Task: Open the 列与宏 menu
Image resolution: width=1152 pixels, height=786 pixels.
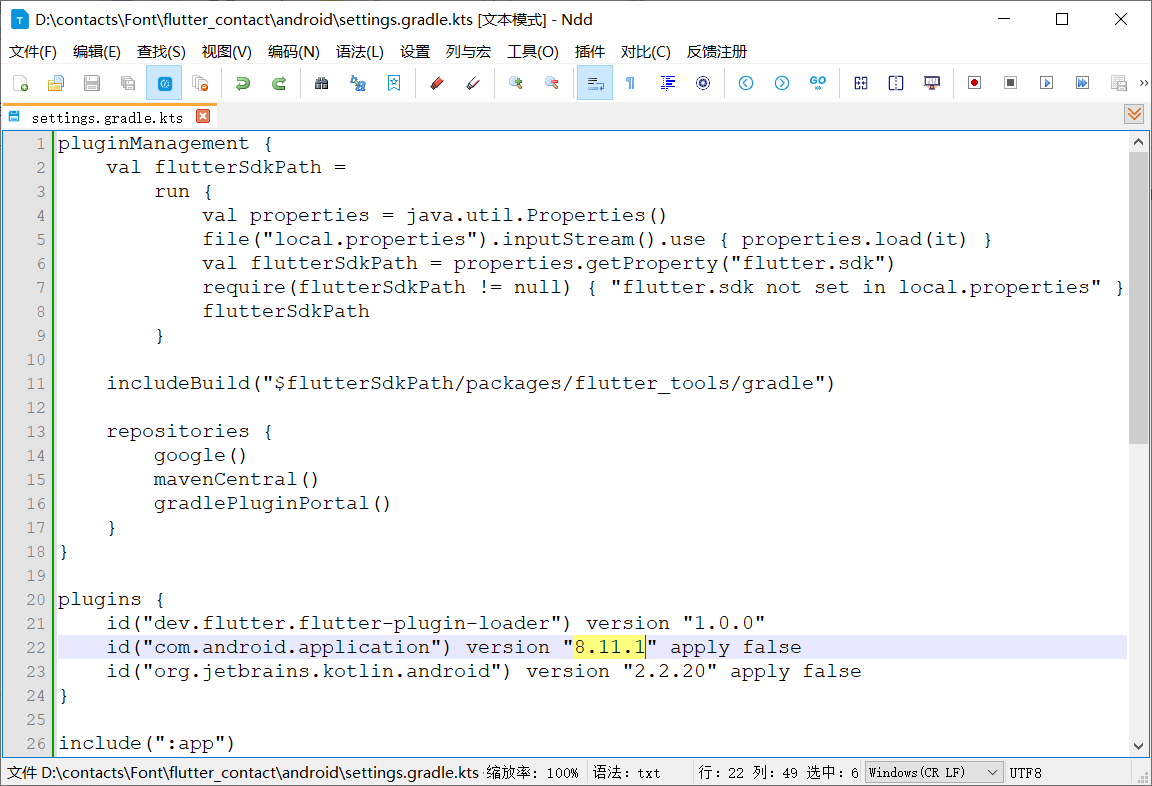Action: [x=468, y=51]
